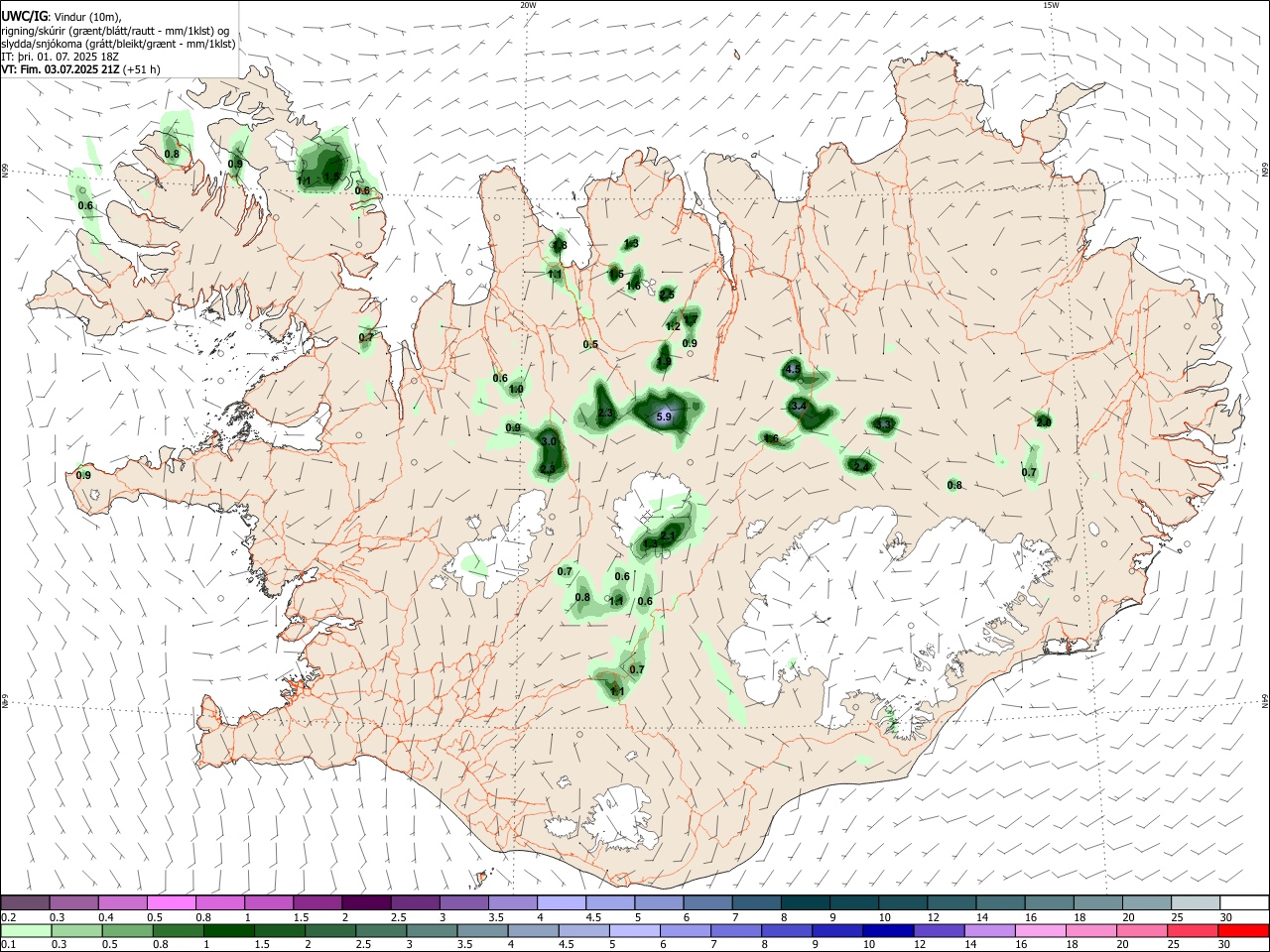Pick the darkest navy blue rain legend swatch
The height and width of the screenshot is (952, 1270).
[887, 930]
